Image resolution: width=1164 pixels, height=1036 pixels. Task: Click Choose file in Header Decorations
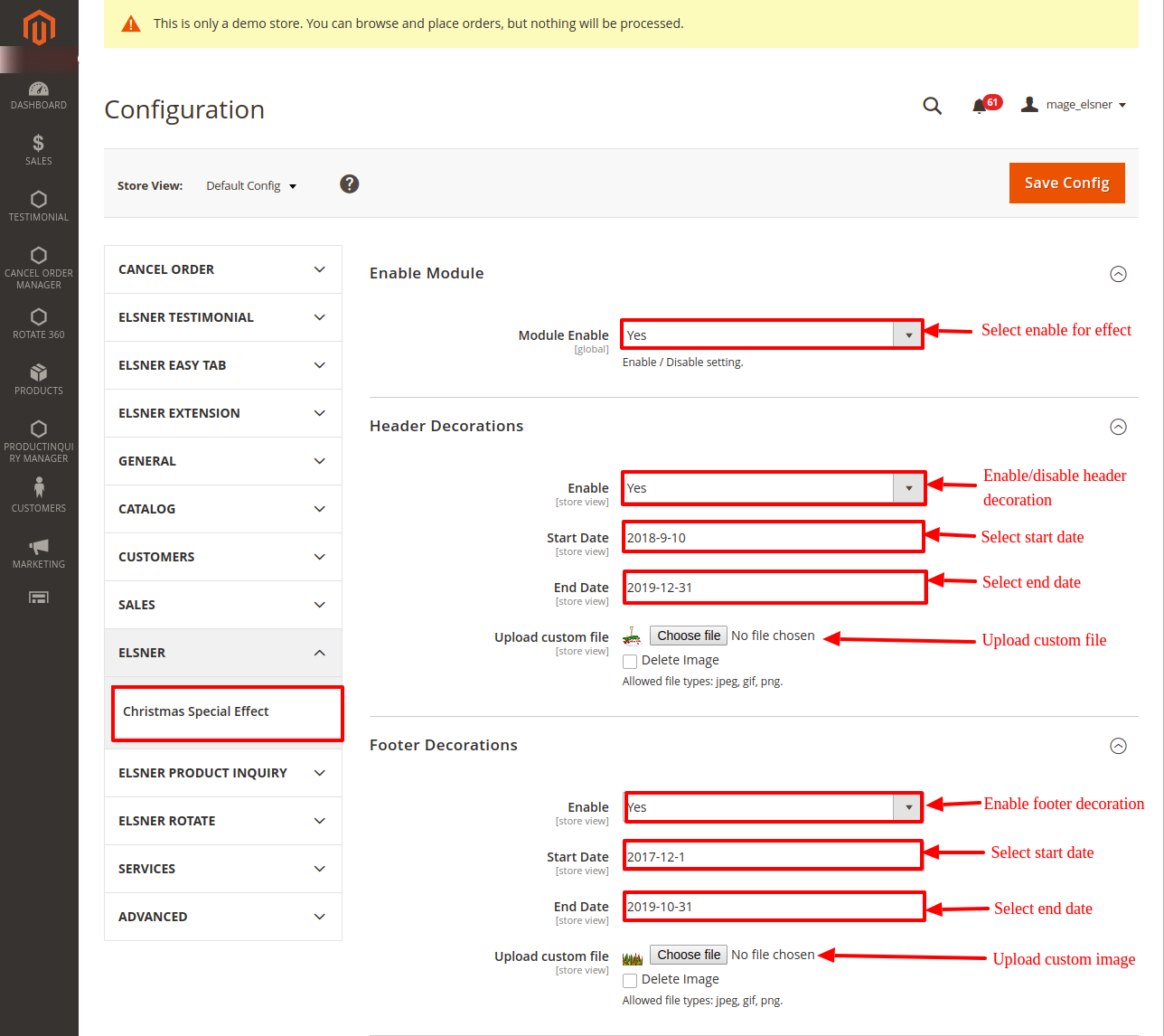click(688, 636)
